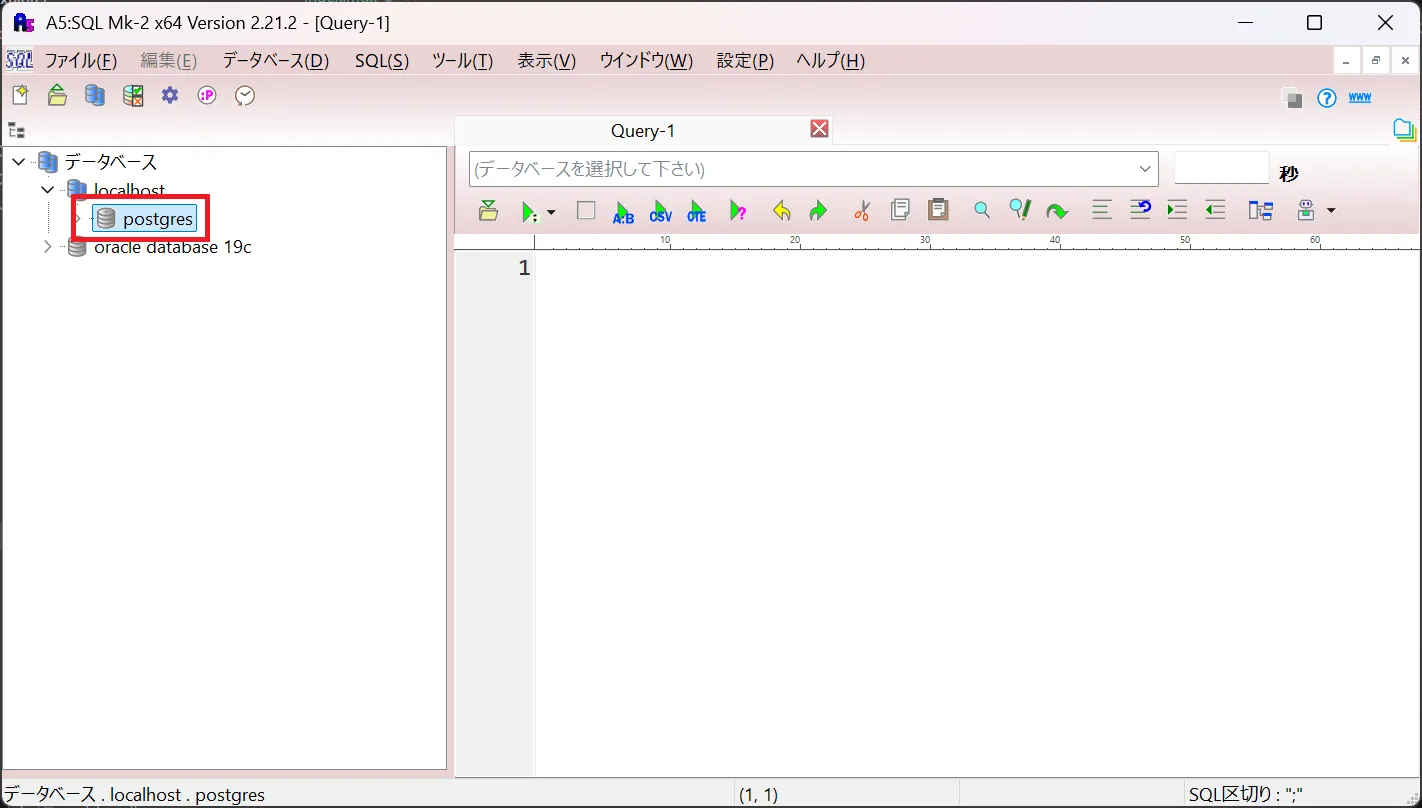Click the green printer-like icon in query toolbar
Screen dimensions: 1422x808
pyautogui.click(x=1305, y=210)
